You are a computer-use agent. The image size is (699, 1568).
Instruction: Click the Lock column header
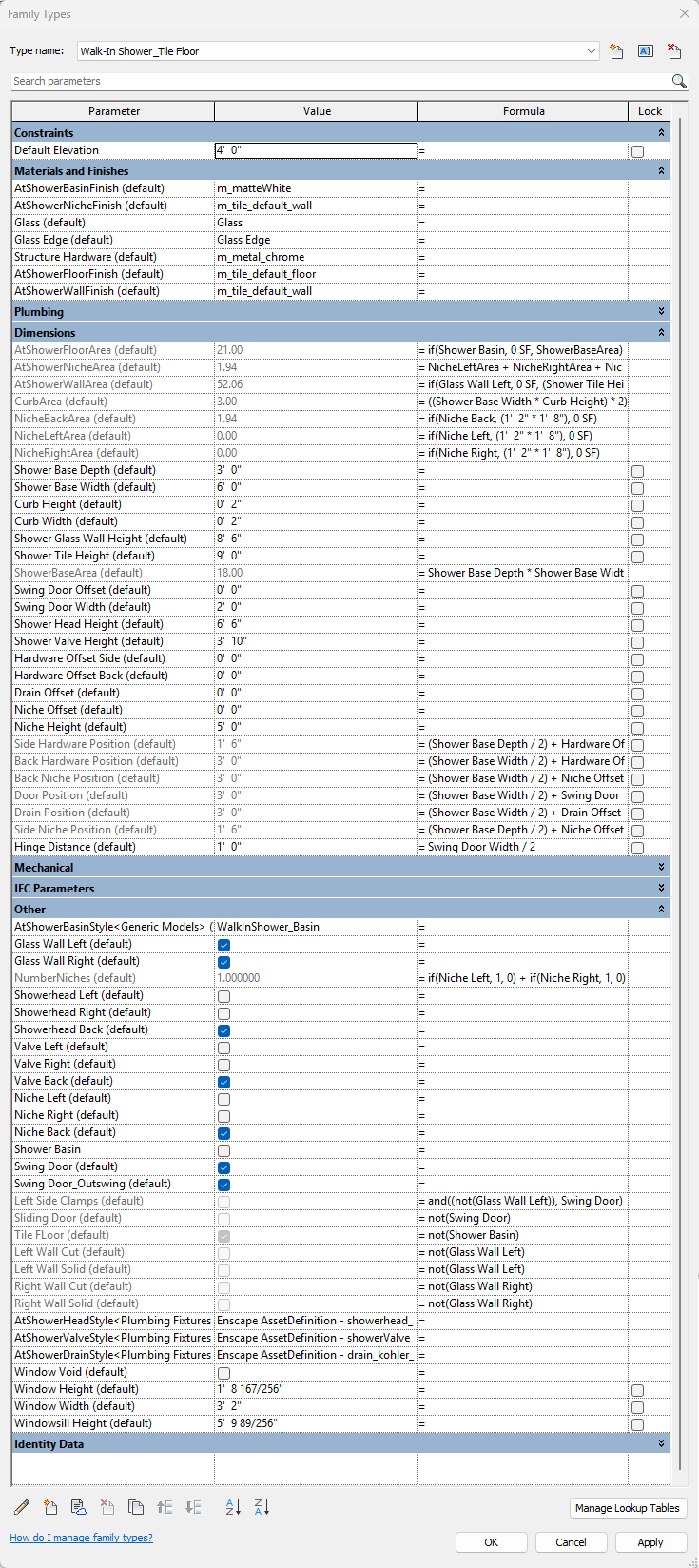tap(650, 111)
